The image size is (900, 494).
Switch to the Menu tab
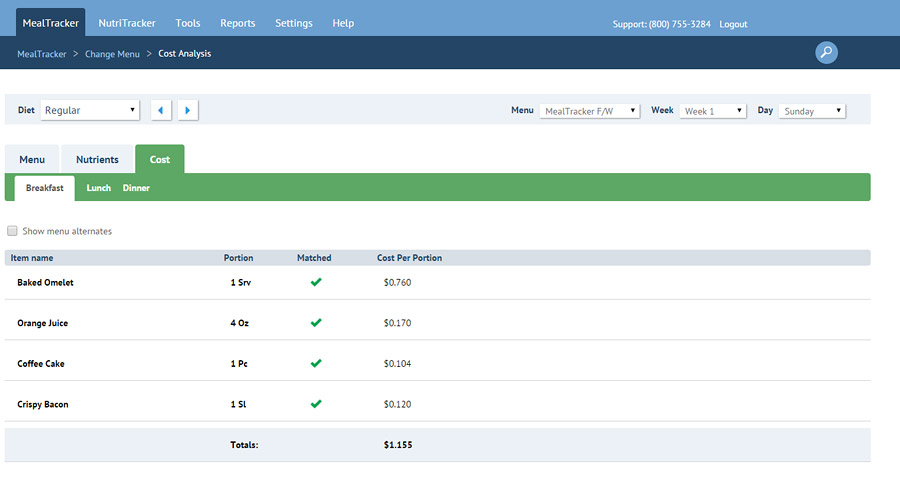32,159
